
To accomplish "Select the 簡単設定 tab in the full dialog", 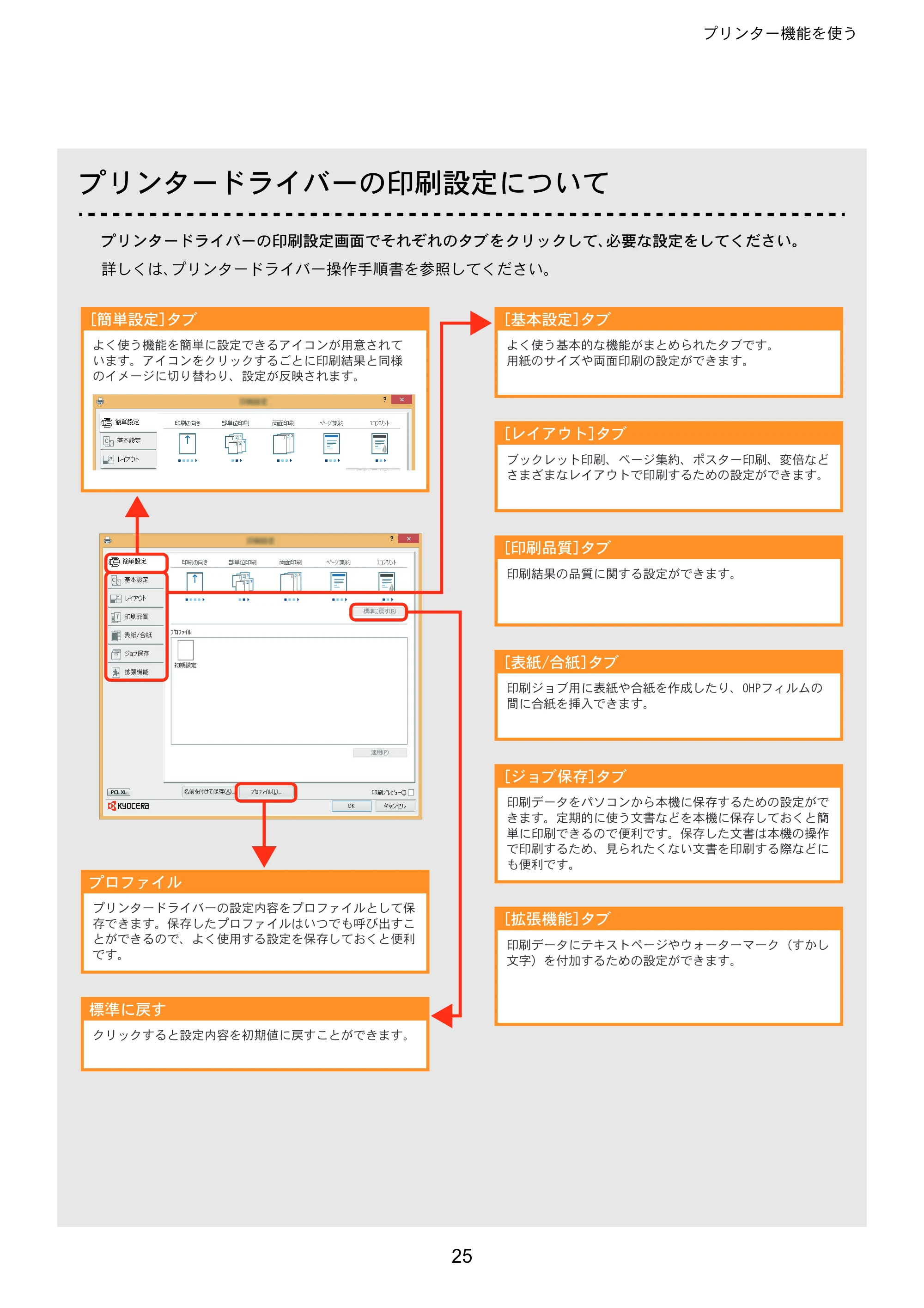I will tap(137, 562).
